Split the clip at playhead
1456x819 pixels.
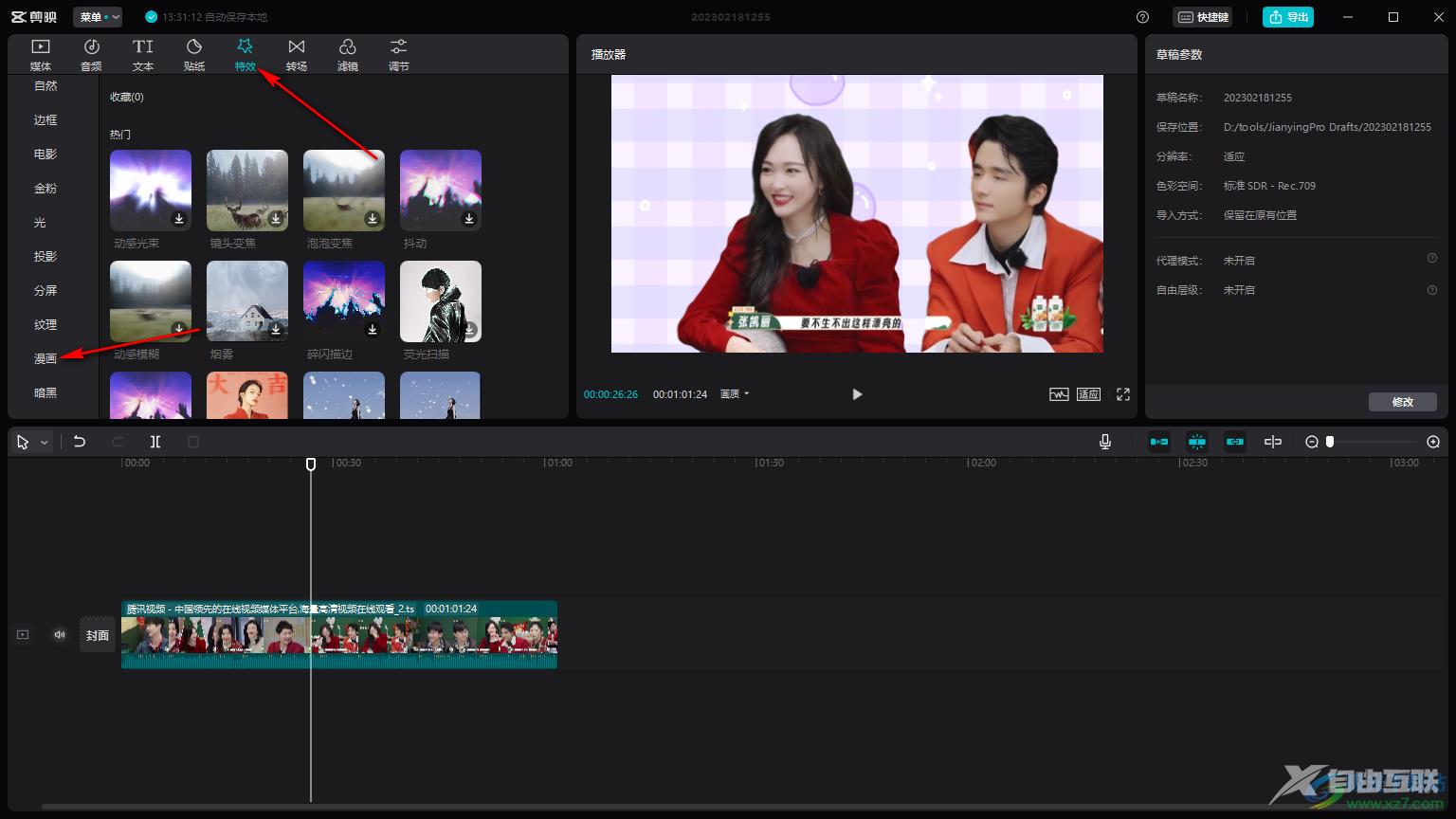point(155,442)
